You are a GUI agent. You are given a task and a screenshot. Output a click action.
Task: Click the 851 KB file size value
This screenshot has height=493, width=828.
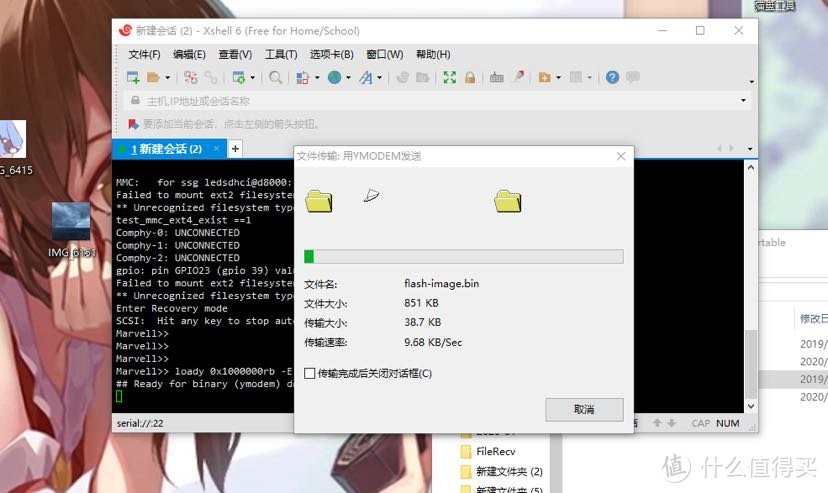(x=421, y=303)
